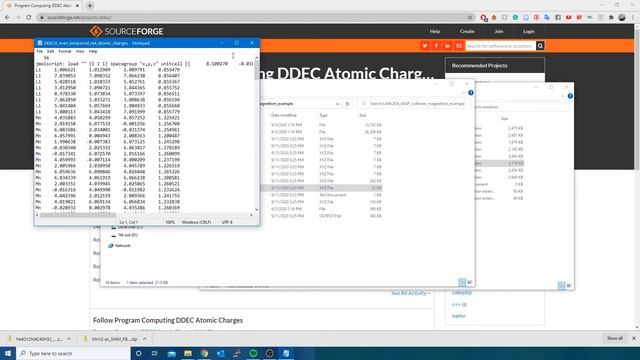This screenshot has width=640, height=360.
Task: Open Spotify on the taskbar
Action: [x=253, y=353]
